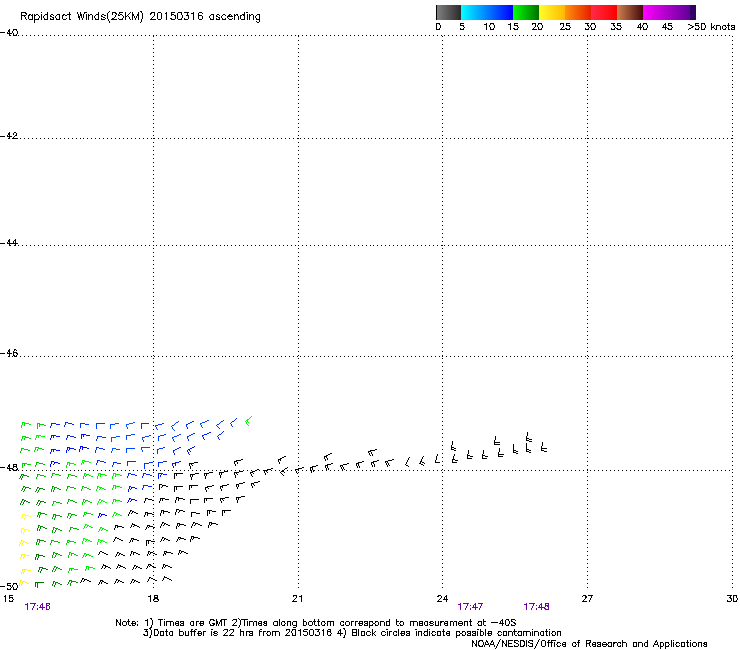The image size is (740, 650).
Task: Click the note 'Data buffer is 22 hrs'
Action: [205, 633]
